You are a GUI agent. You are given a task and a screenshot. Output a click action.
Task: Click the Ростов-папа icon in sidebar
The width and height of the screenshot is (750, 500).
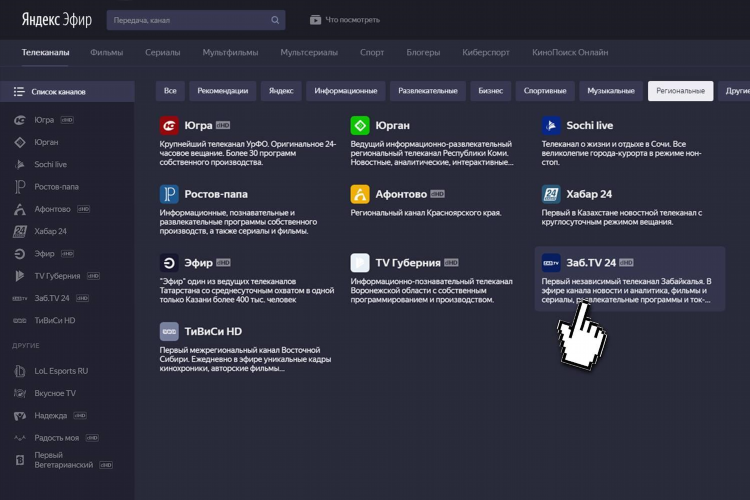pos(20,187)
